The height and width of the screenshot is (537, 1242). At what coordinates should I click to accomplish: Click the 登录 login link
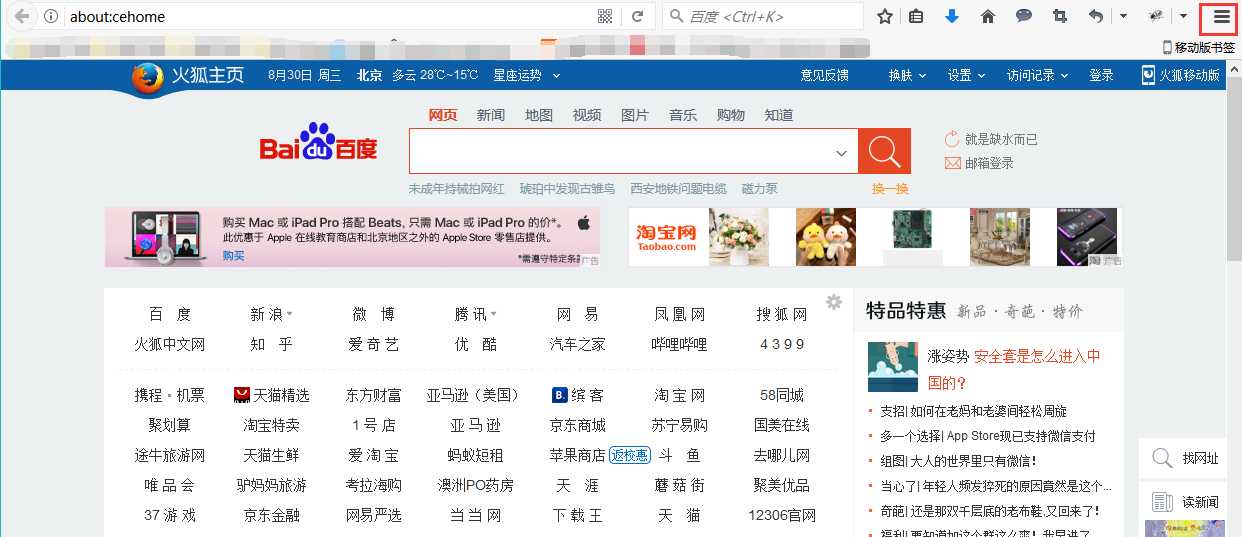(1101, 76)
